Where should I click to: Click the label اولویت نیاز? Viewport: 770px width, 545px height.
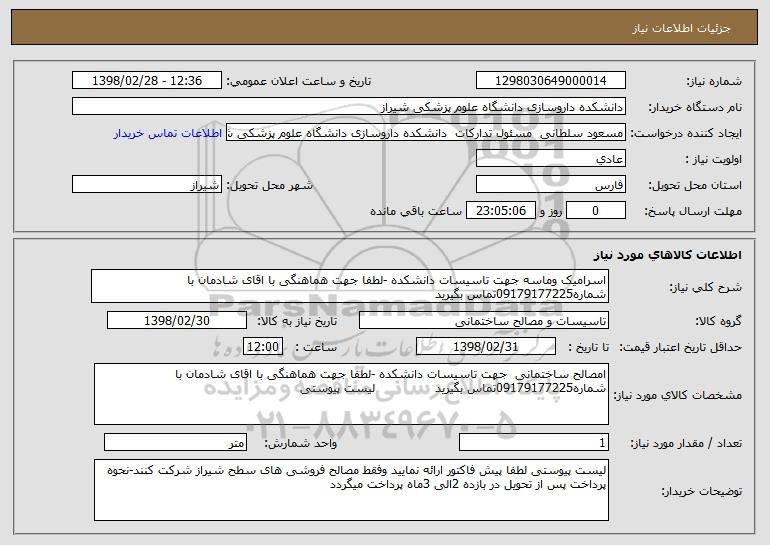point(714,159)
